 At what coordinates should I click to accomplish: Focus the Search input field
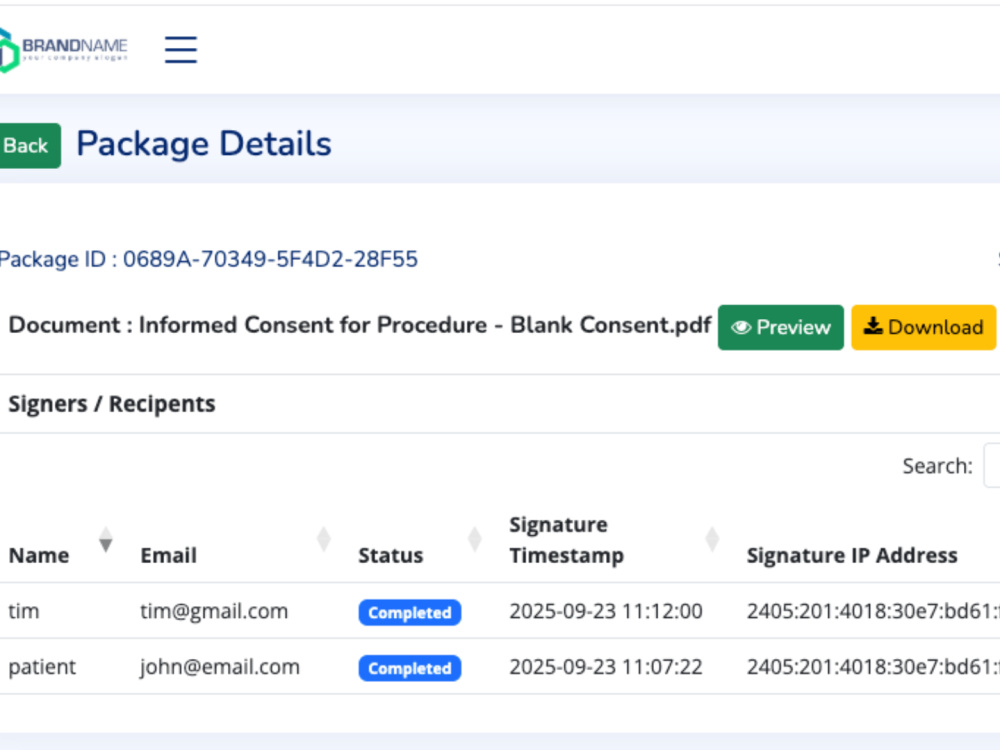(x=992, y=466)
